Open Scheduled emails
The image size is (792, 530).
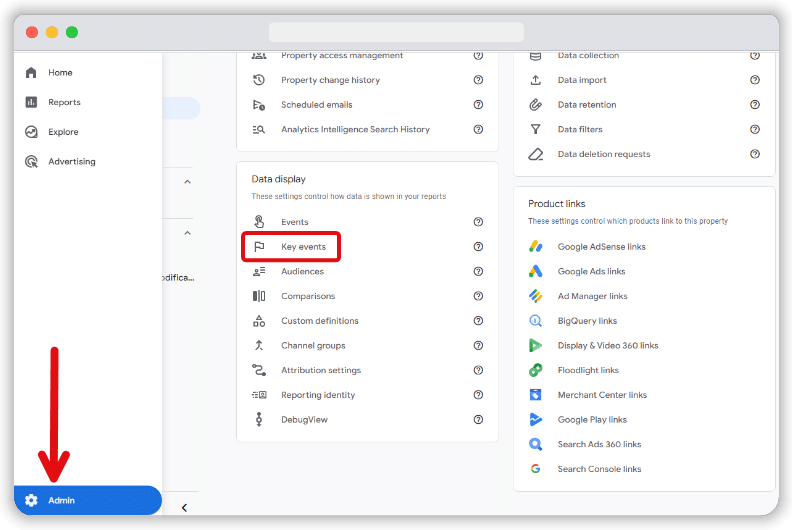pos(317,105)
